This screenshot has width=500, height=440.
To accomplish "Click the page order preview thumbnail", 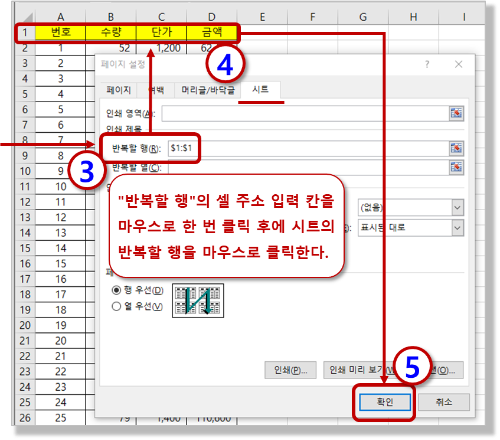I will (x=198, y=300).
